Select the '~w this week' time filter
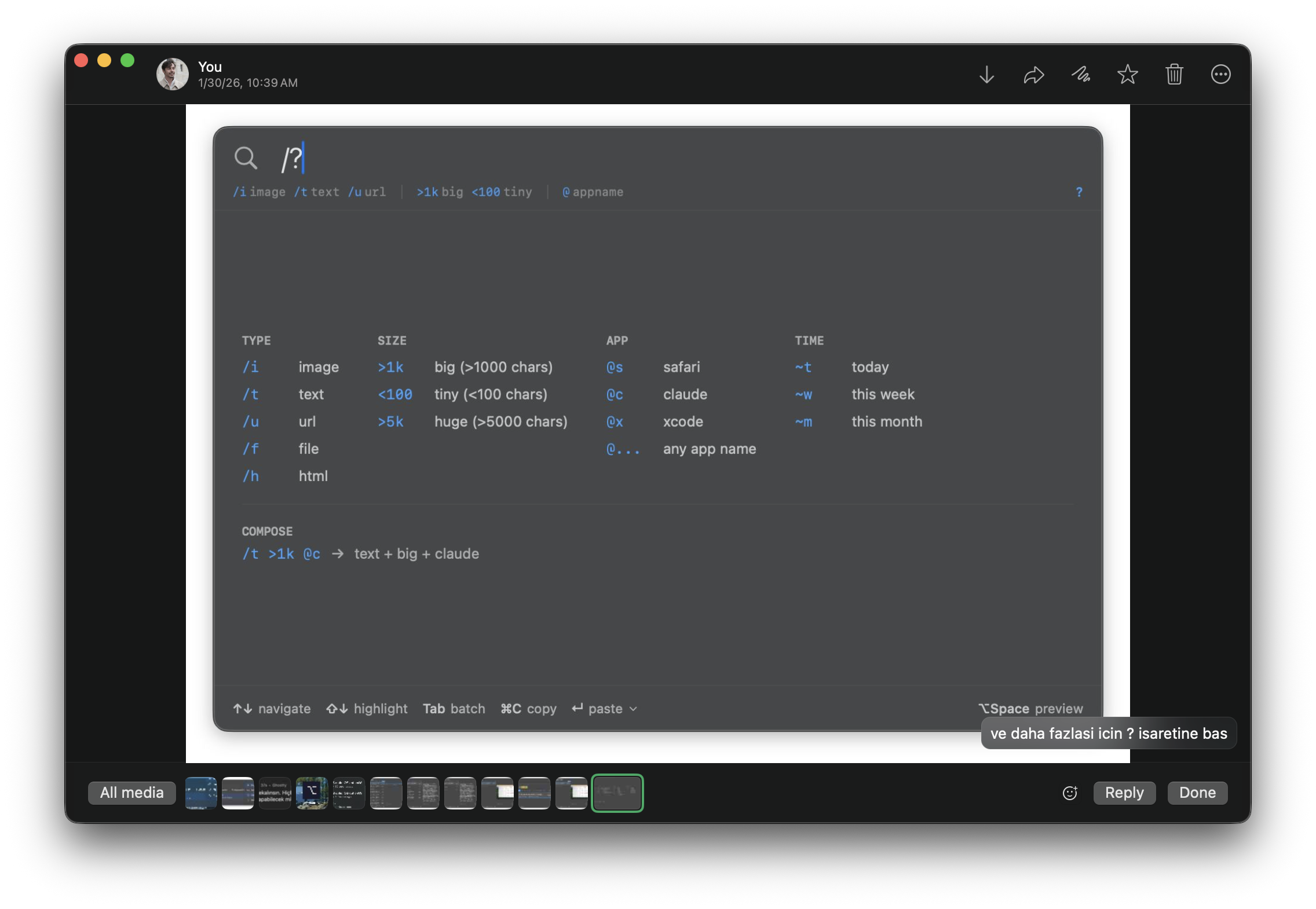Screen dimensions: 1316x909 (803, 394)
